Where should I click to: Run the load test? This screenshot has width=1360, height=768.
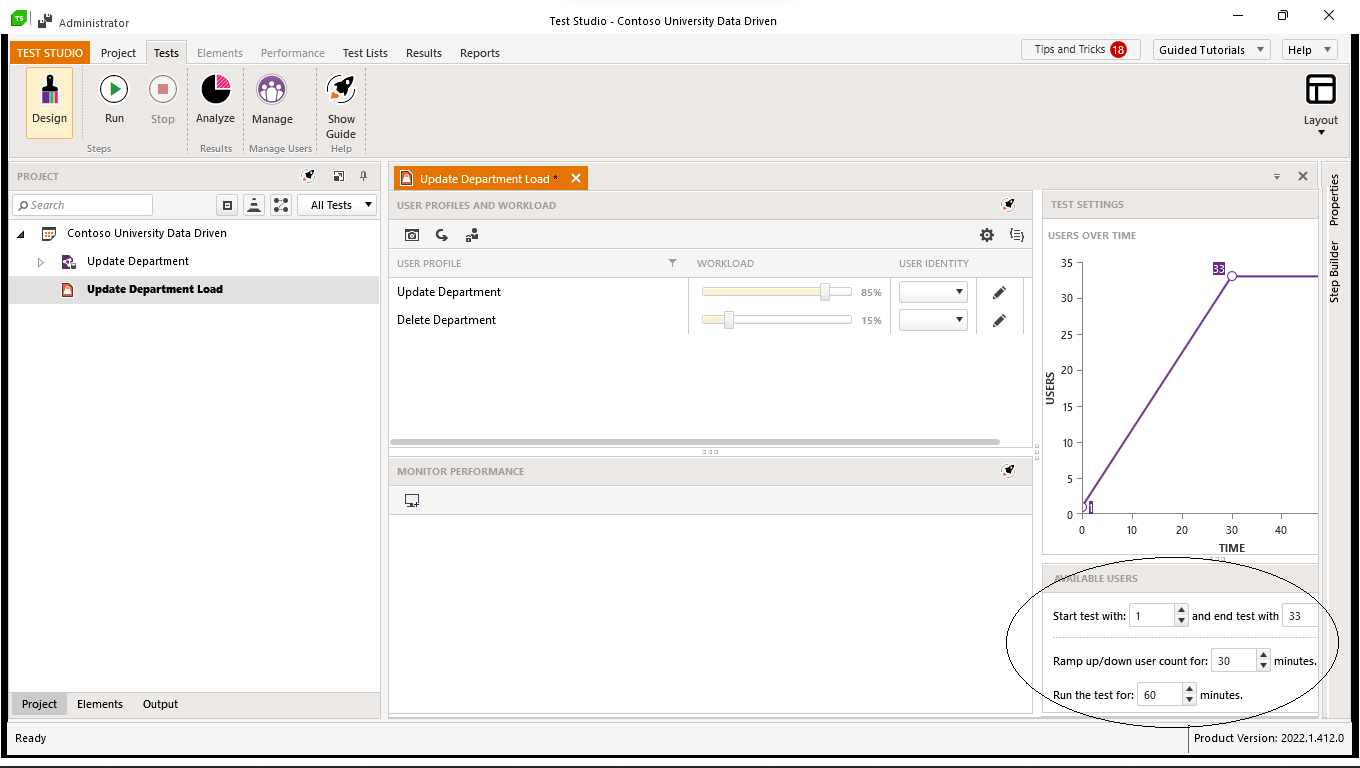(x=114, y=100)
